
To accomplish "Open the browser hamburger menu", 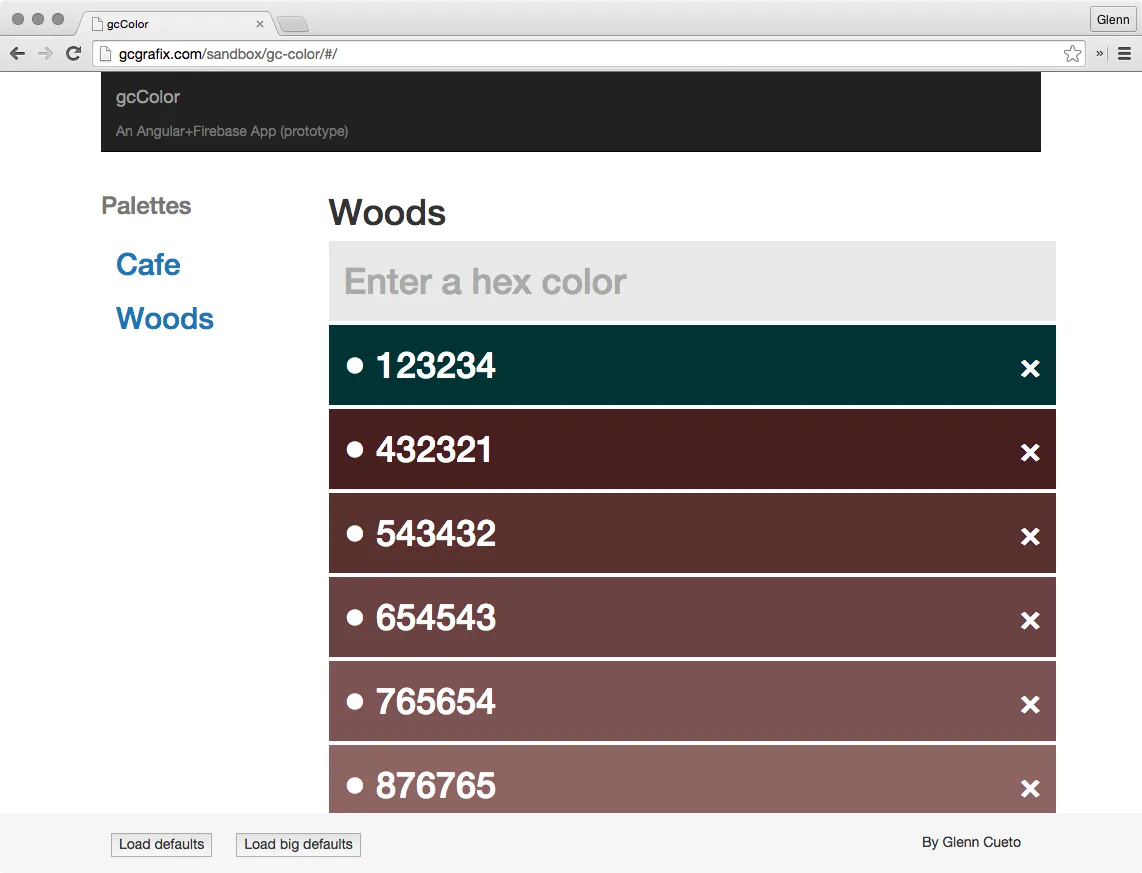I will [x=1124, y=53].
